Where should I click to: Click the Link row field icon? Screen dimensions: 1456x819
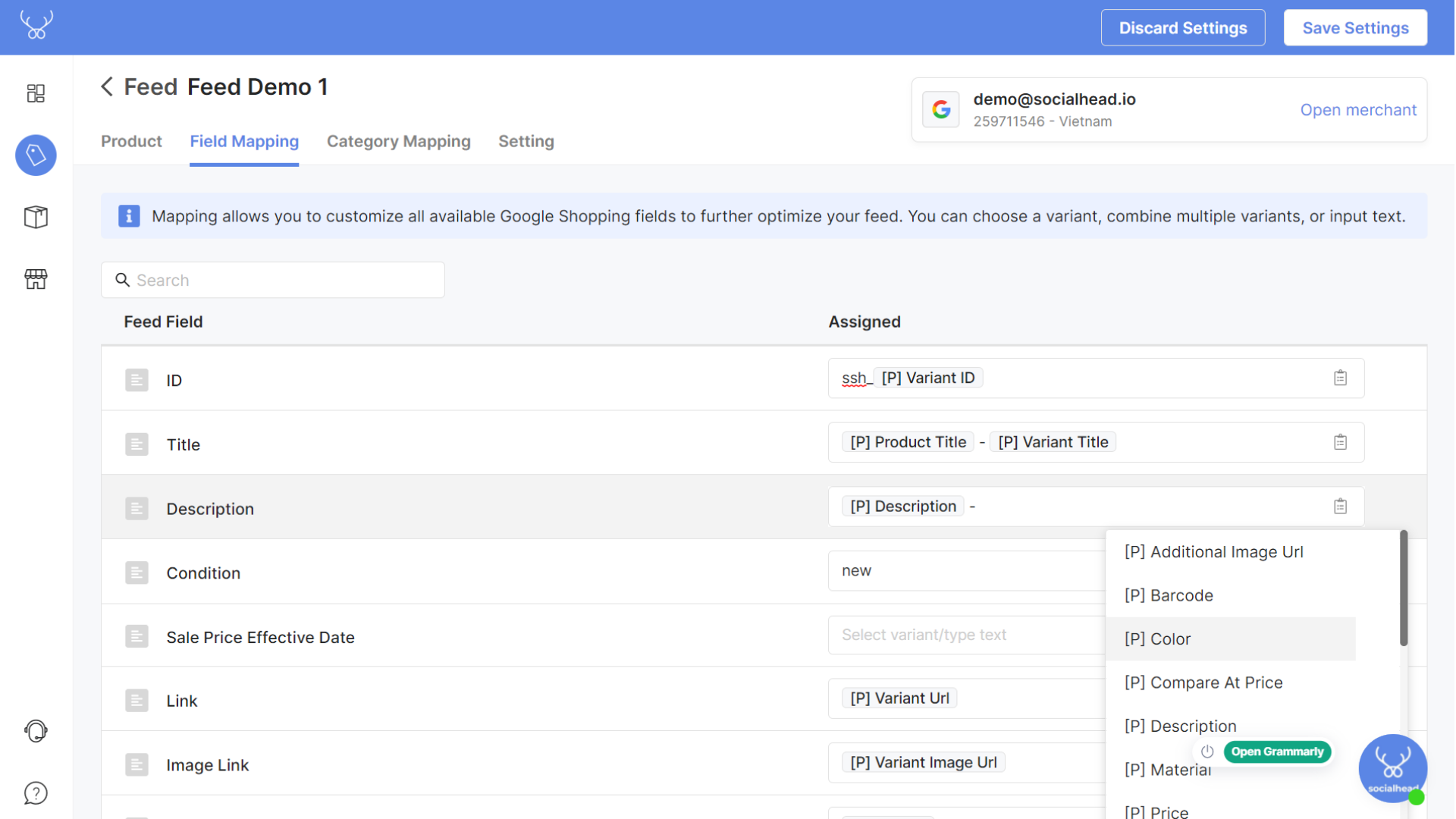(136, 701)
